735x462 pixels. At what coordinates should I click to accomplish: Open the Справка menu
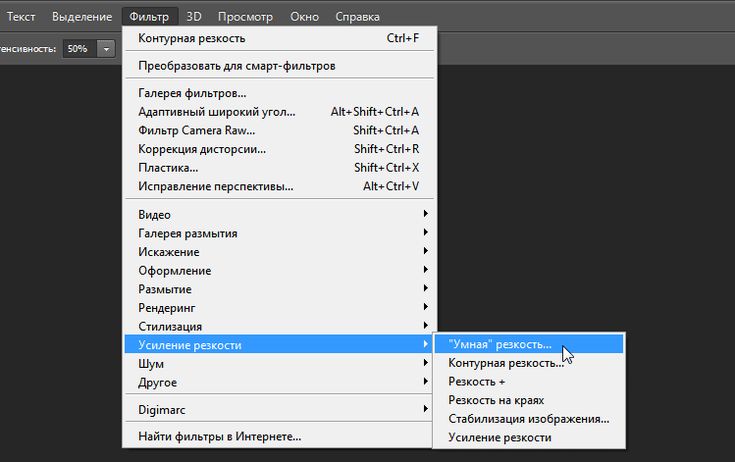pyautogui.click(x=357, y=17)
